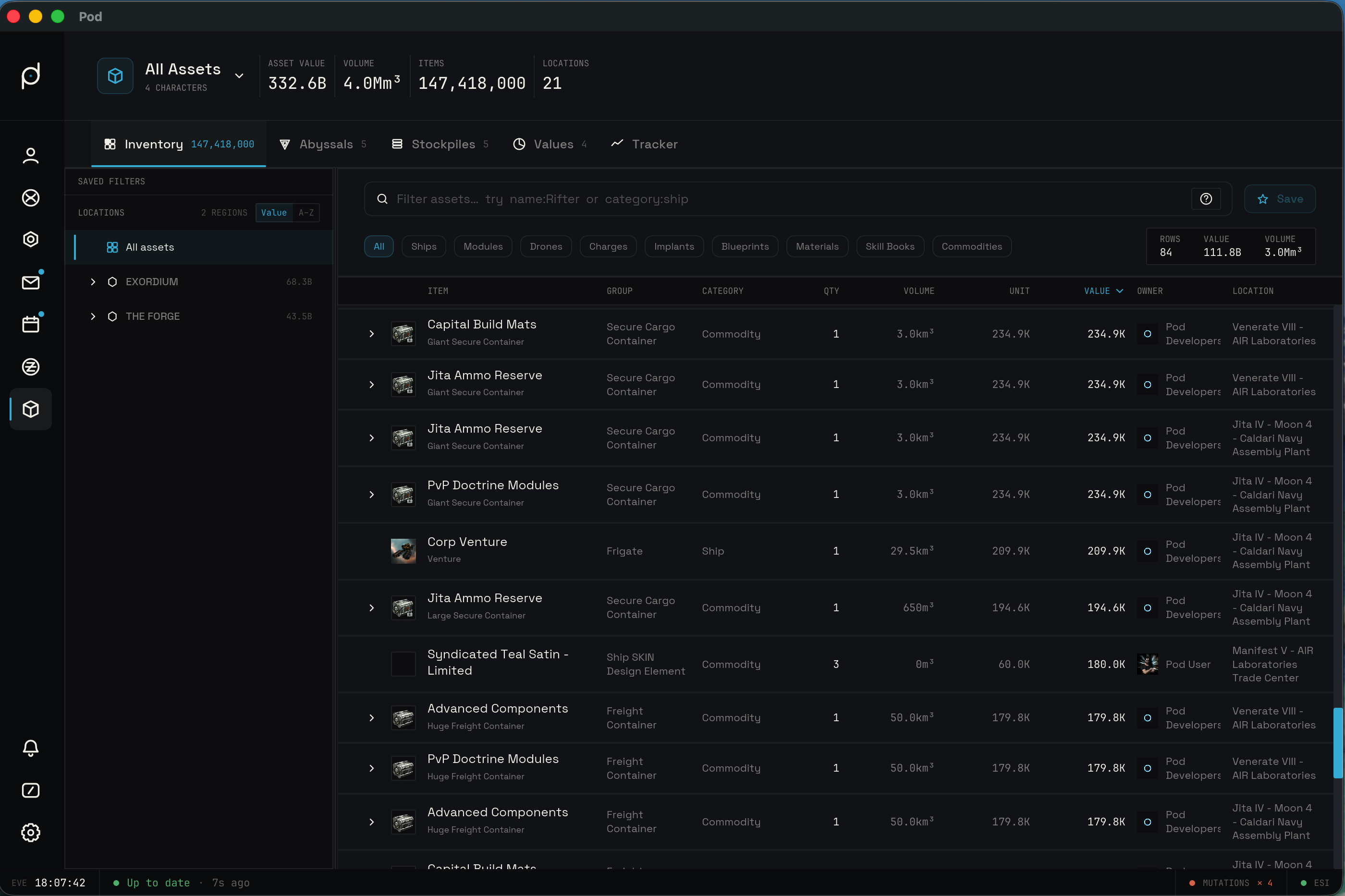
Task: Click the Pod logo in sidebar
Action: point(31,75)
